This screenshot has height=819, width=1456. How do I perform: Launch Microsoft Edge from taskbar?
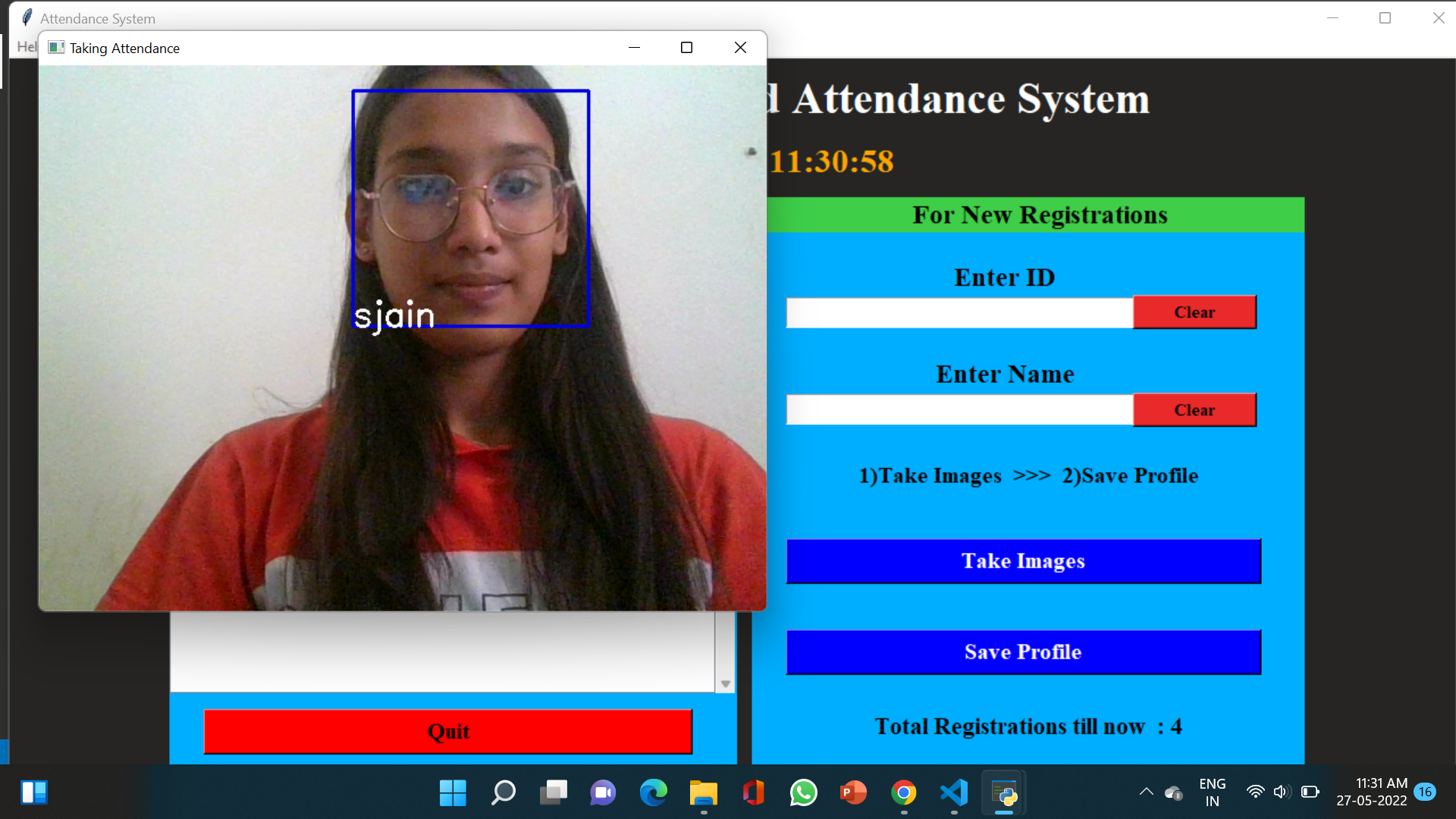pos(653,793)
